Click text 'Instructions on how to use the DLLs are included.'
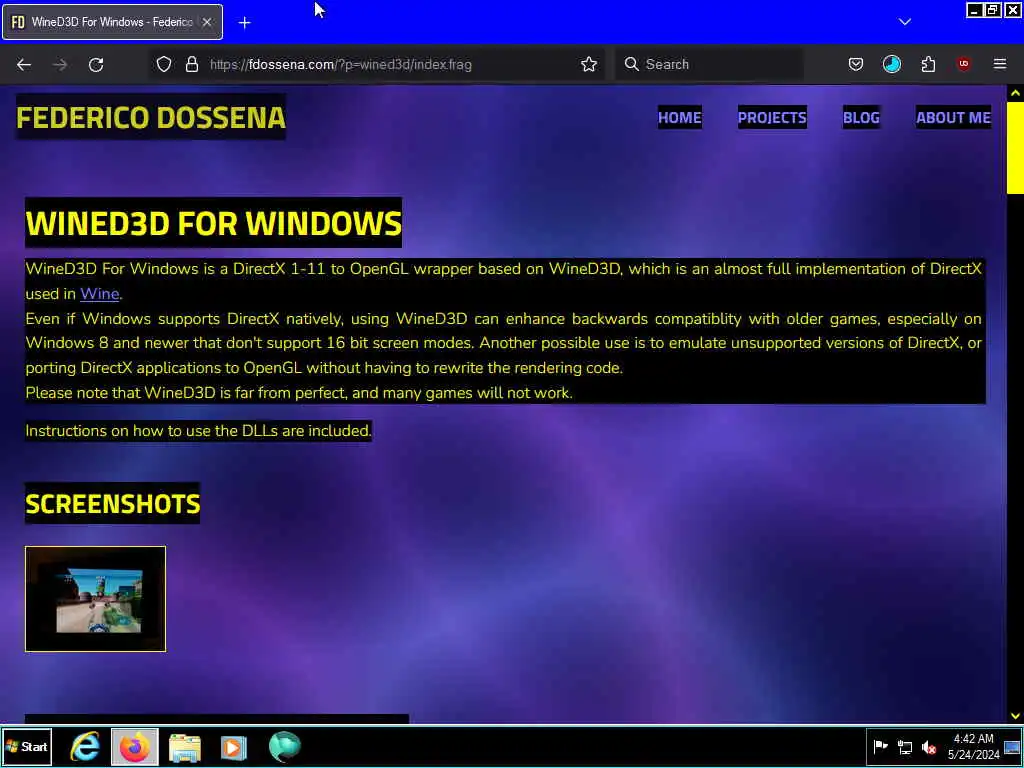The height and width of the screenshot is (768, 1024). [x=199, y=431]
